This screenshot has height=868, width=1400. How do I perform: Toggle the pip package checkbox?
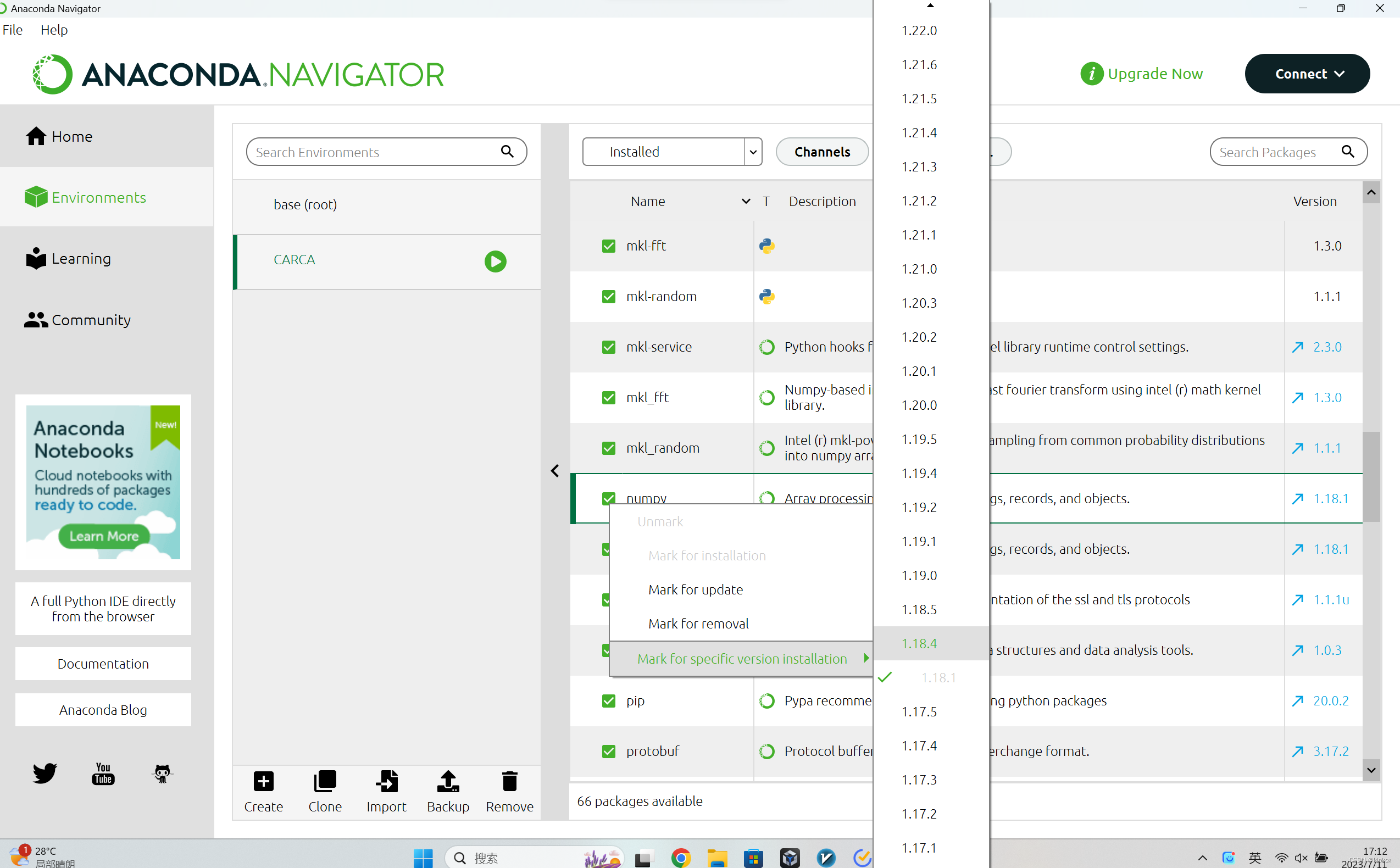click(x=608, y=701)
